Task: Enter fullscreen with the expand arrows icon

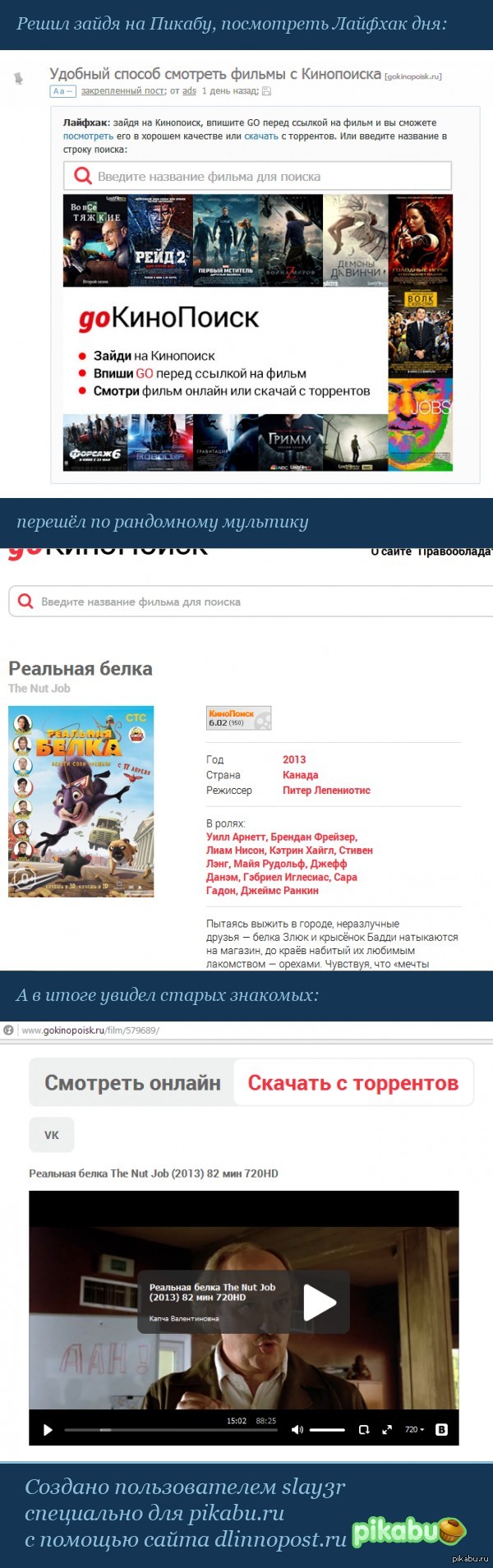Action: (x=387, y=1430)
